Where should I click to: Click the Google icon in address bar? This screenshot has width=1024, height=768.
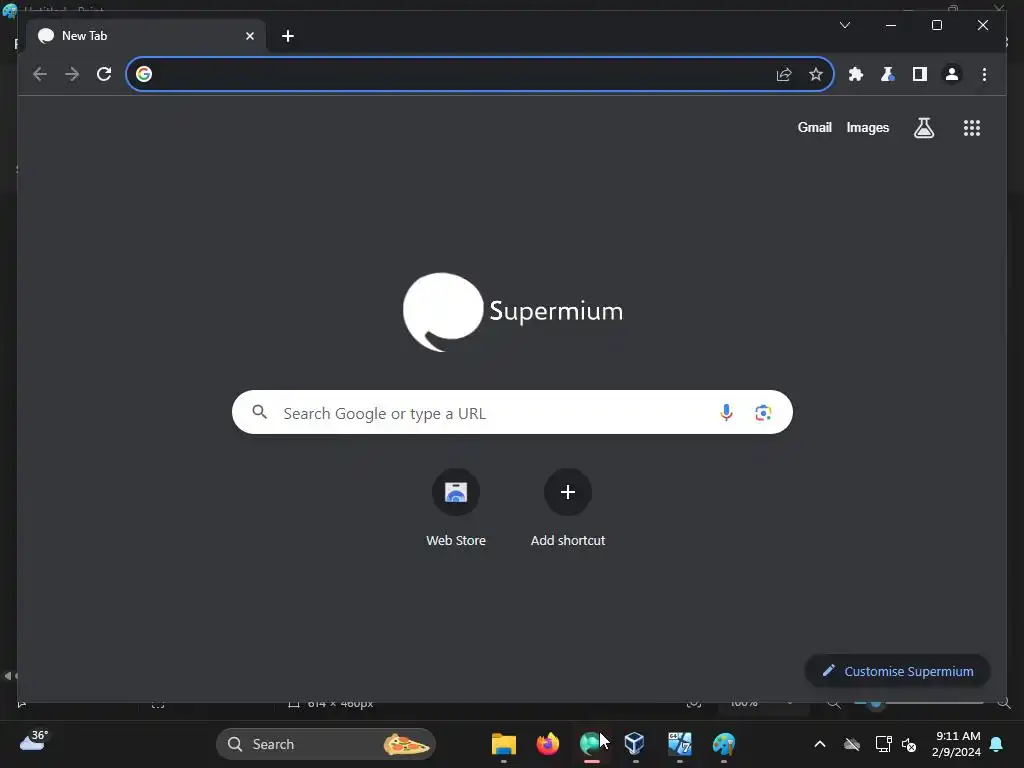144,74
